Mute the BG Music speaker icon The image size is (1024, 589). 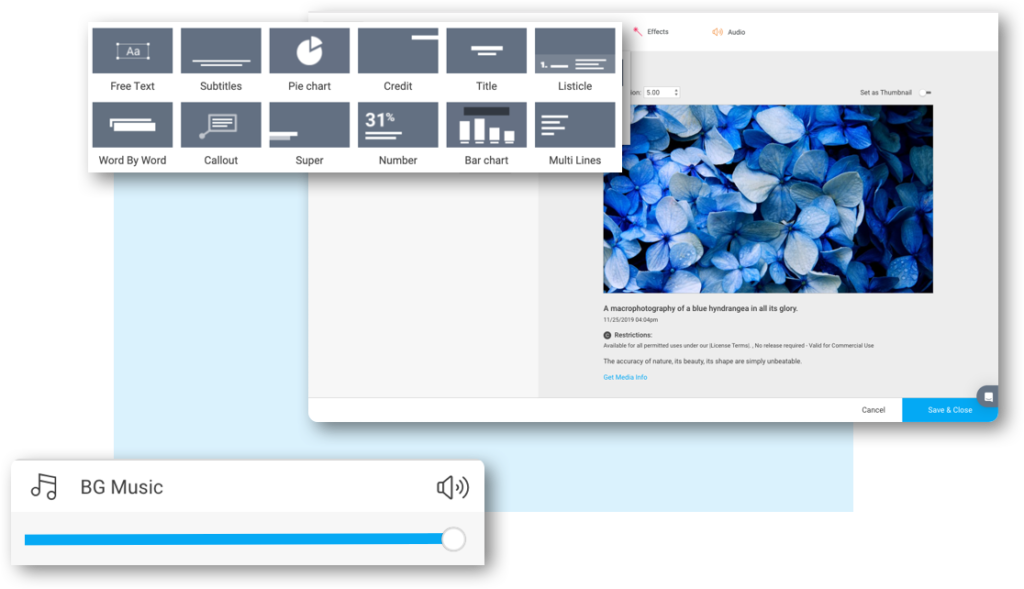click(453, 487)
